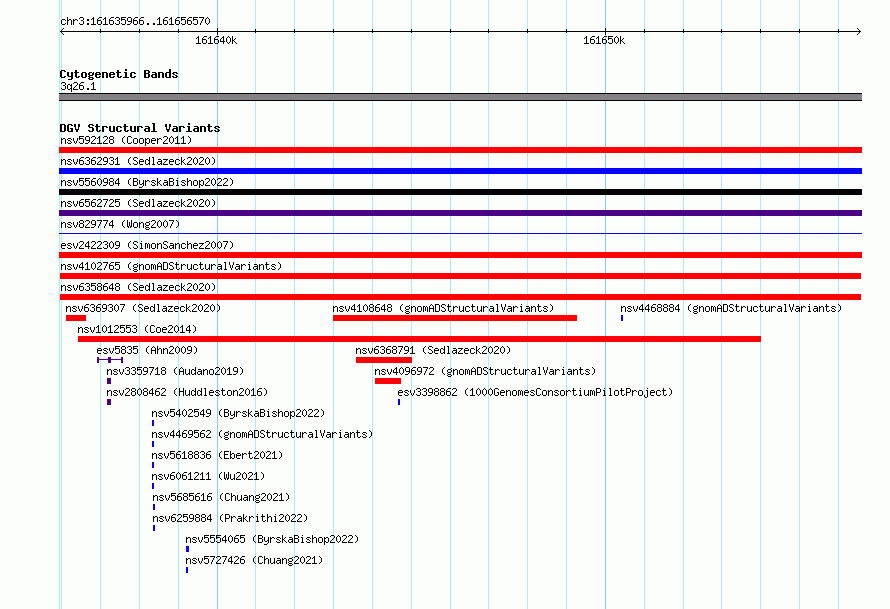The width and height of the screenshot is (890, 609).
Task: Click the 161650k ruler label
Action: click(x=604, y=40)
